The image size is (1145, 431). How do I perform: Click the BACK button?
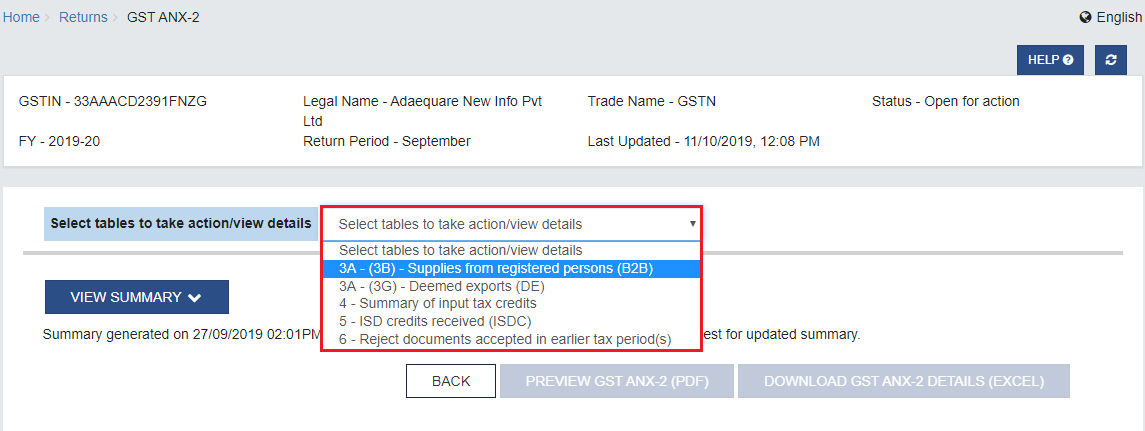pyautogui.click(x=451, y=381)
